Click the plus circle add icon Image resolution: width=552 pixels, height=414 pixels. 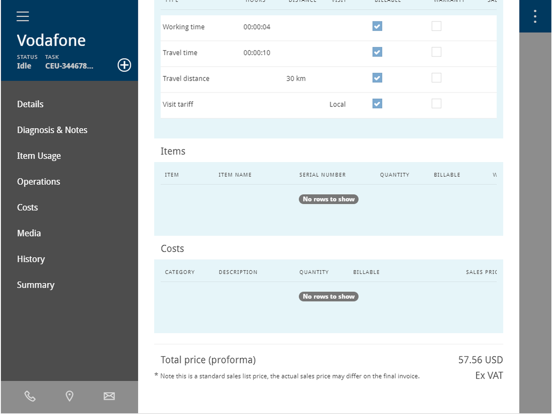coord(124,65)
